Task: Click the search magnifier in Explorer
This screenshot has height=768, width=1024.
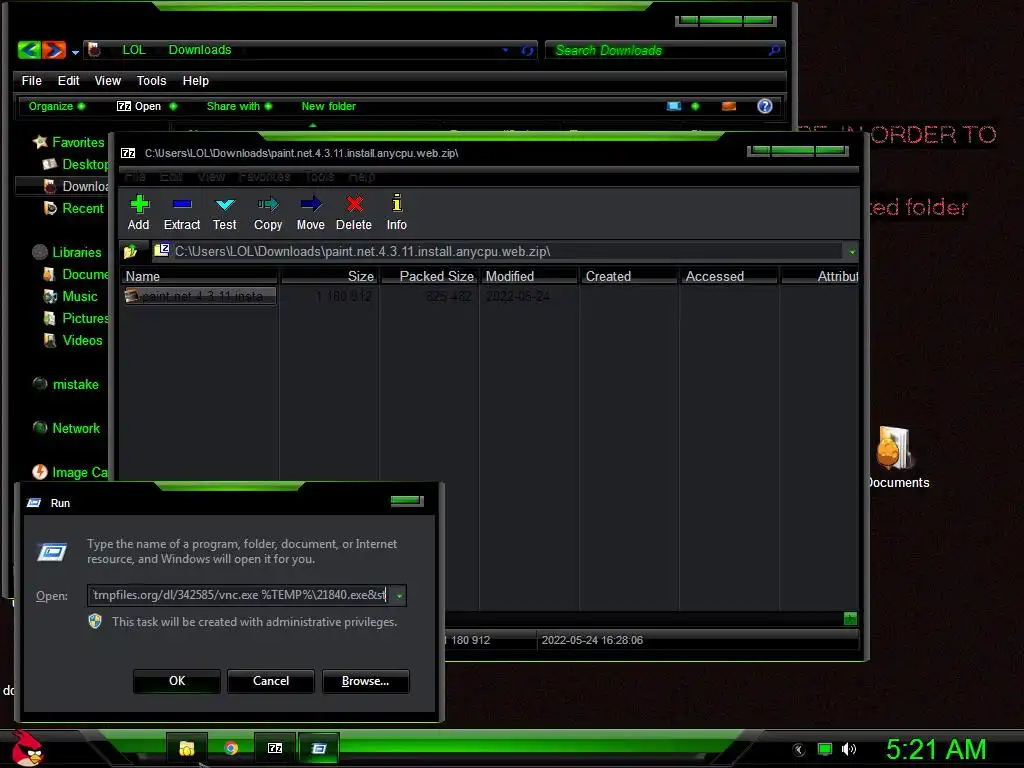Action: point(774,50)
